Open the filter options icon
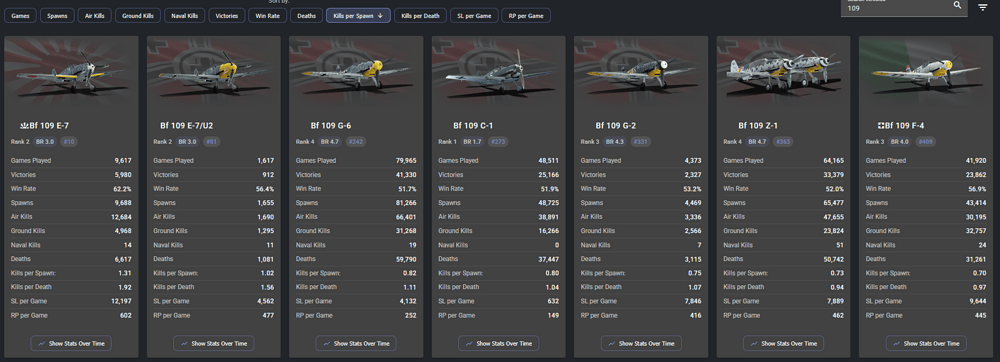 pos(983,7)
